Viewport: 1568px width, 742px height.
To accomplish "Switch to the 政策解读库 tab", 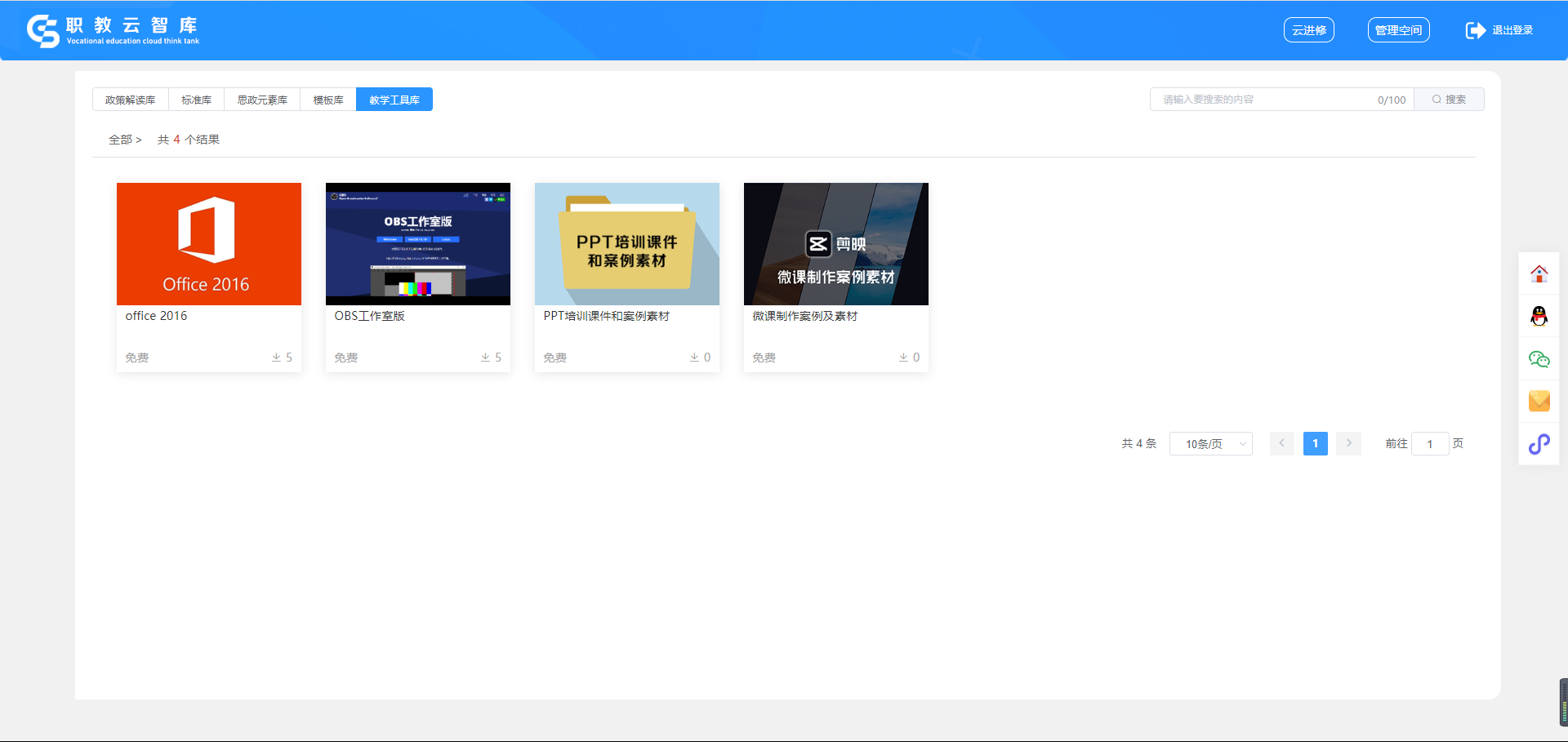I will point(130,100).
